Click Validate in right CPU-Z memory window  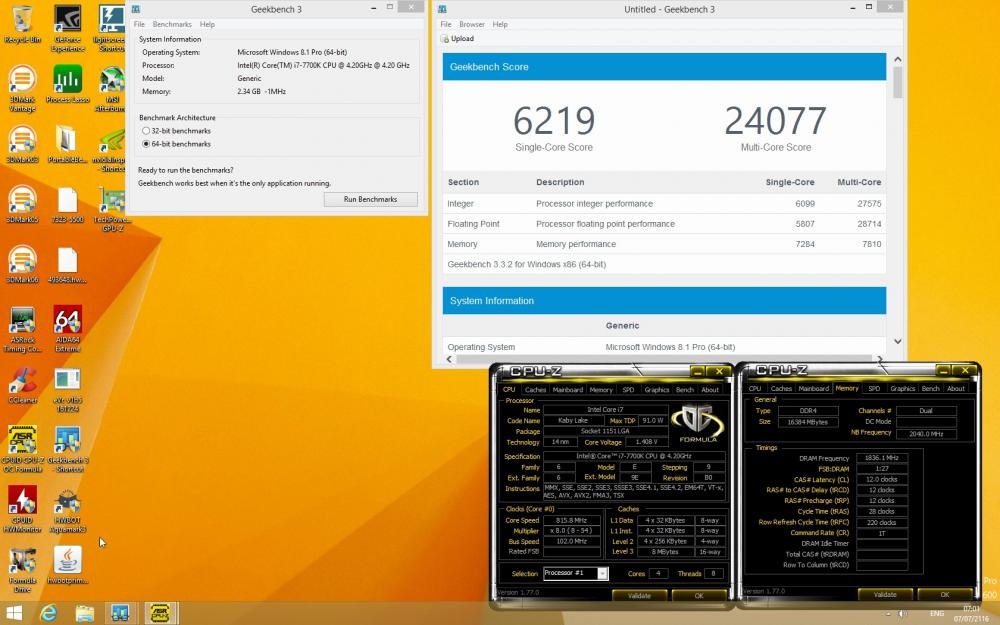point(885,594)
